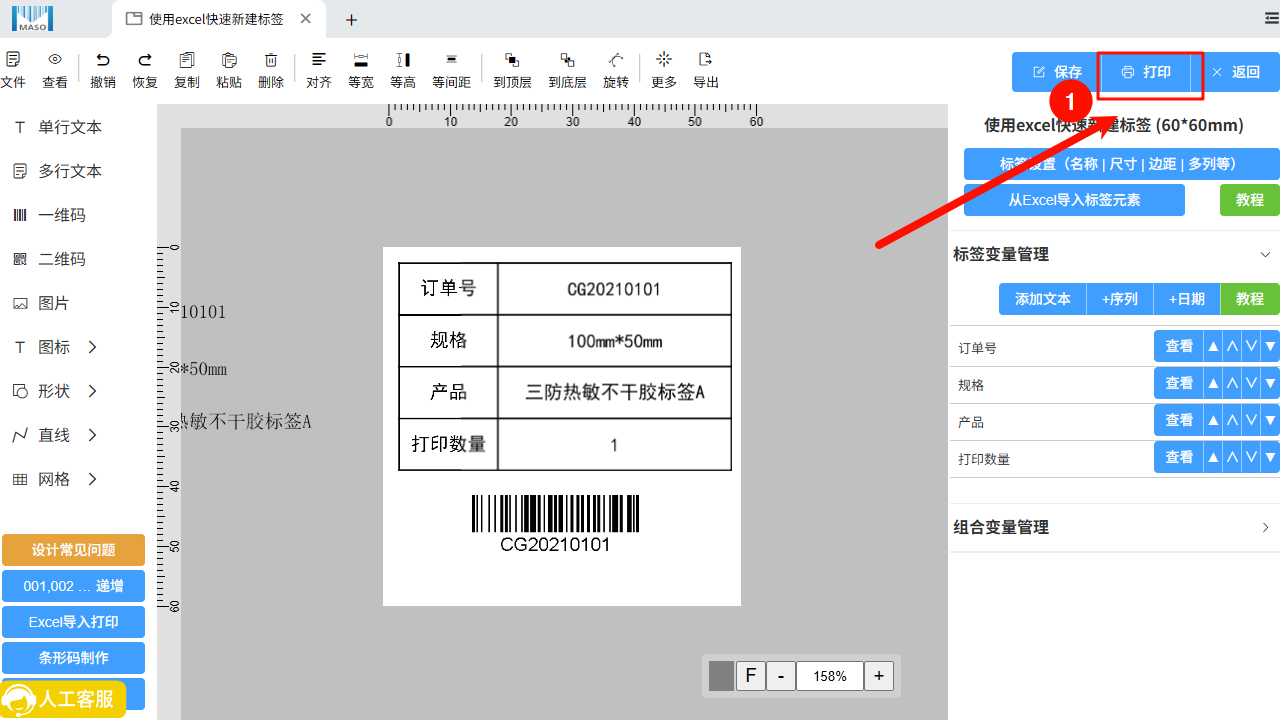
Task: Move 订单号 variable to top (▲)
Action: [1213, 346]
